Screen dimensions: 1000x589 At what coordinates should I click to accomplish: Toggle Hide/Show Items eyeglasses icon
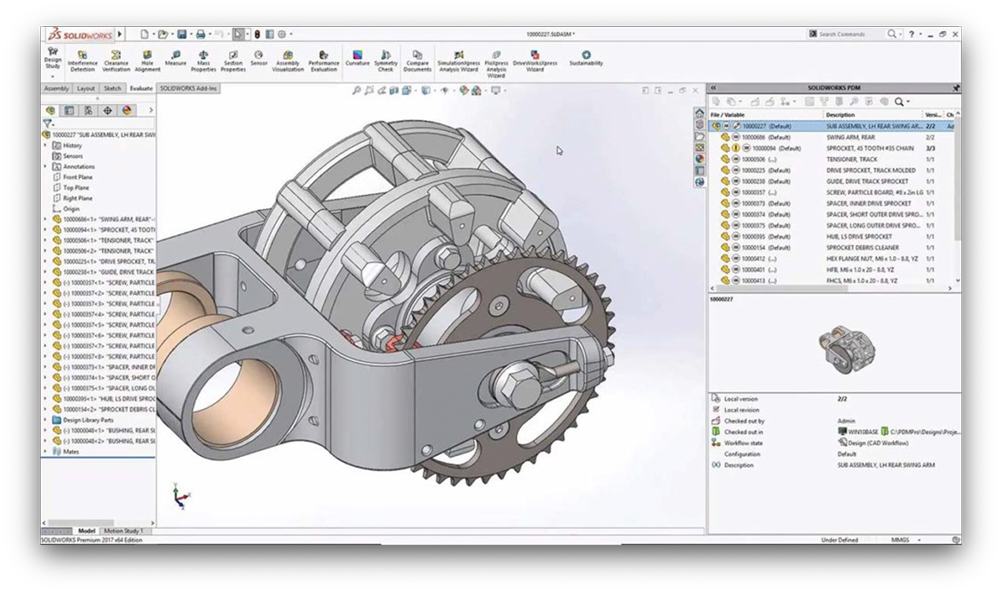click(x=445, y=90)
